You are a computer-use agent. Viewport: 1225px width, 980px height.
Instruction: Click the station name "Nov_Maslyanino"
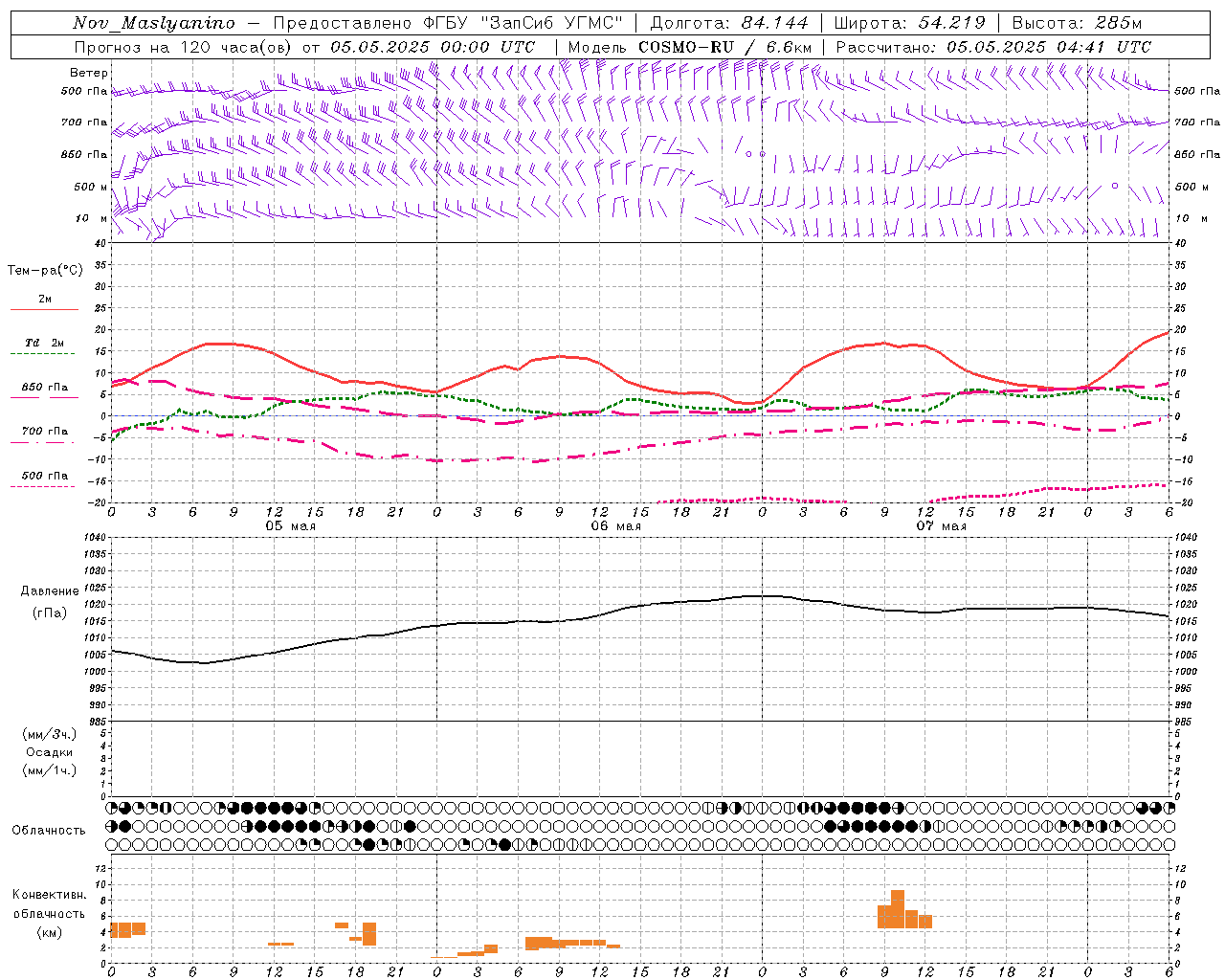click(154, 23)
